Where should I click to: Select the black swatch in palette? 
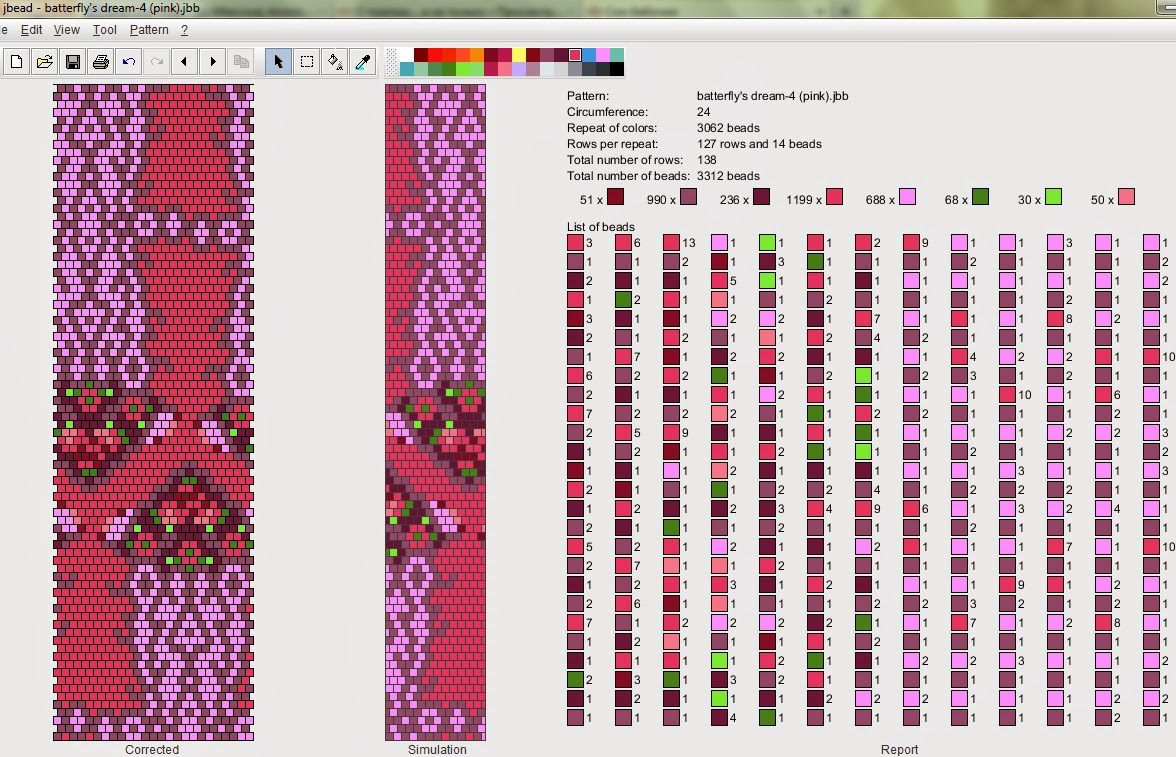pyautogui.click(x=617, y=69)
